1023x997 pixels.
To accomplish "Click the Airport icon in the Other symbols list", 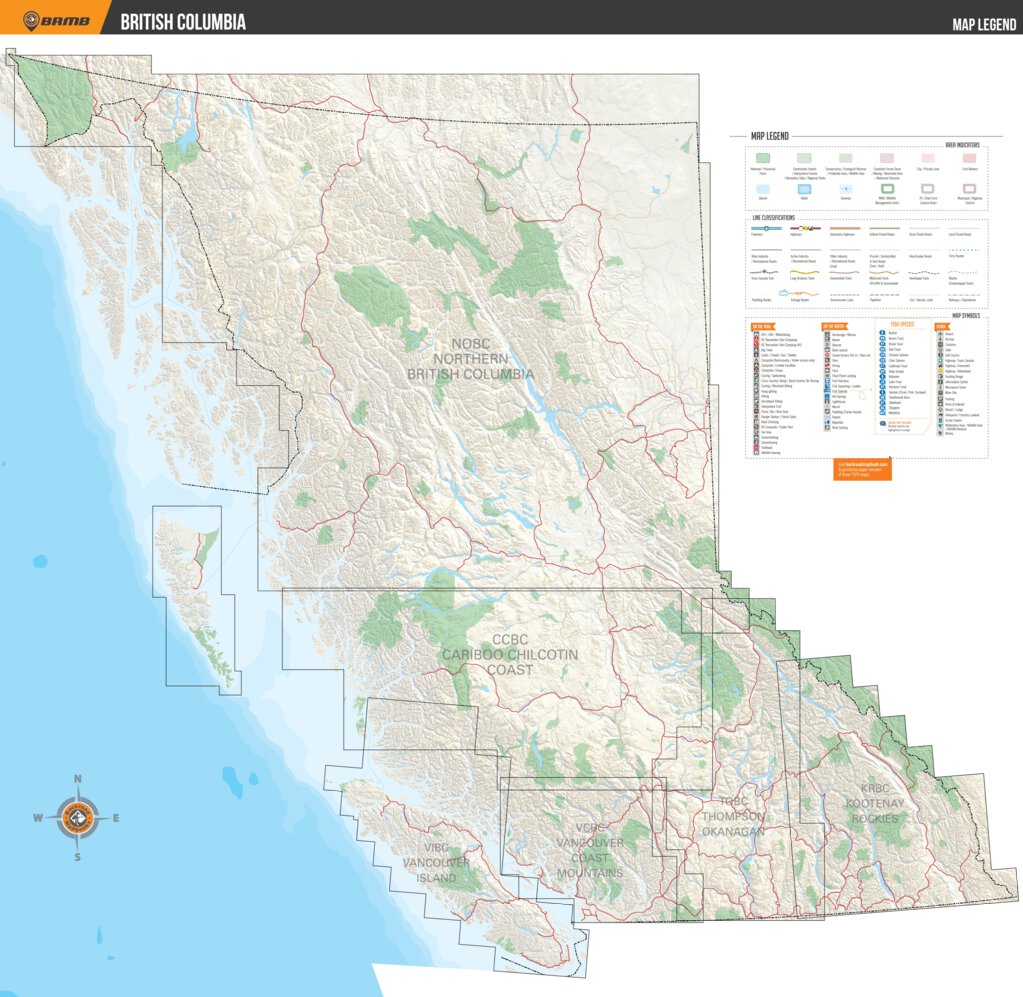I will click(x=940, y=334).
